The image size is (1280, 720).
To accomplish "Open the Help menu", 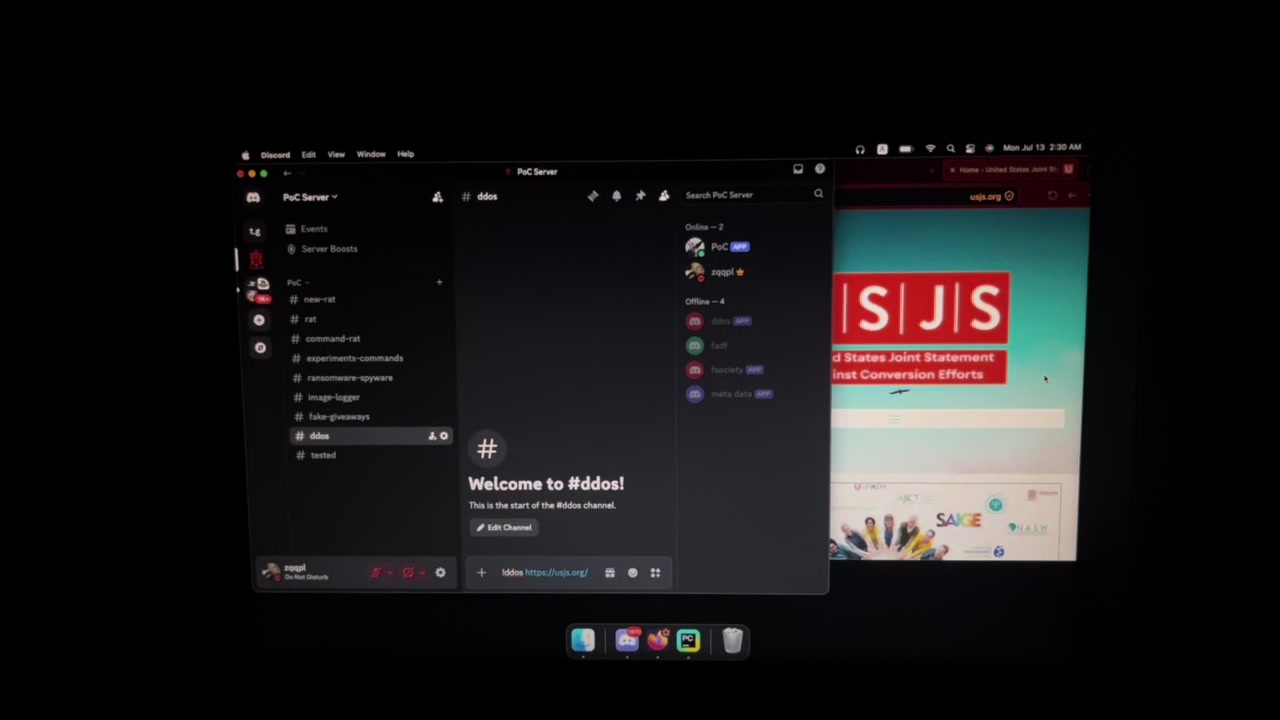I will coord(405,154).
